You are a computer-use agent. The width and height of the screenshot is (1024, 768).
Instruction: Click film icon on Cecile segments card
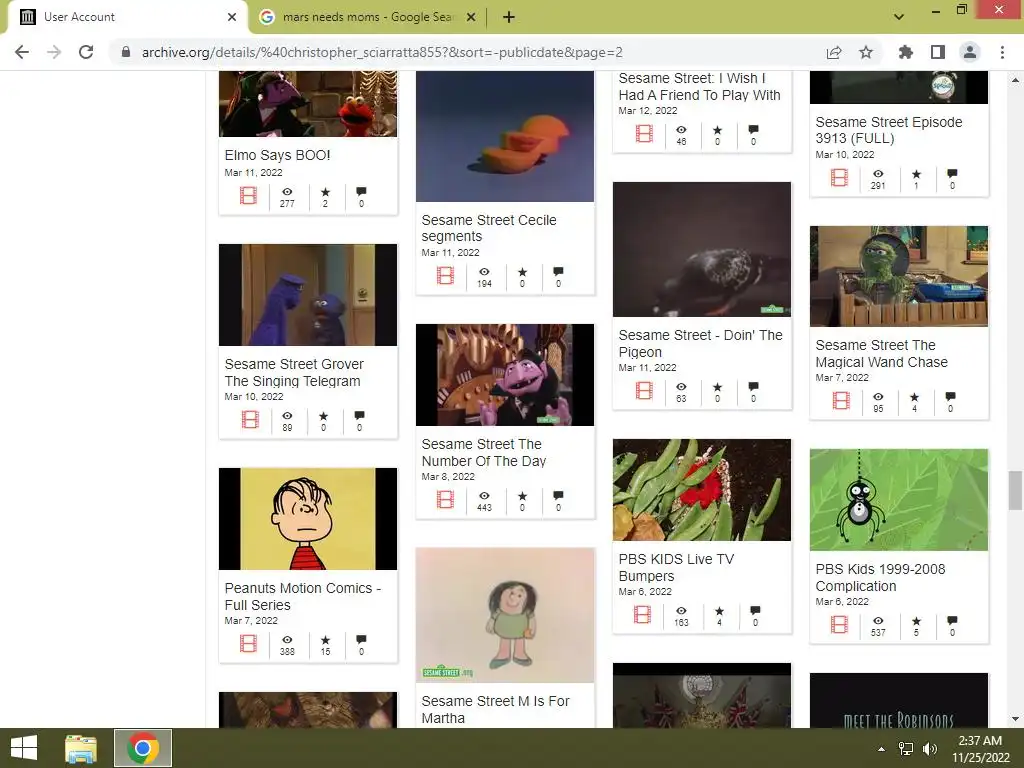point(445,276)
